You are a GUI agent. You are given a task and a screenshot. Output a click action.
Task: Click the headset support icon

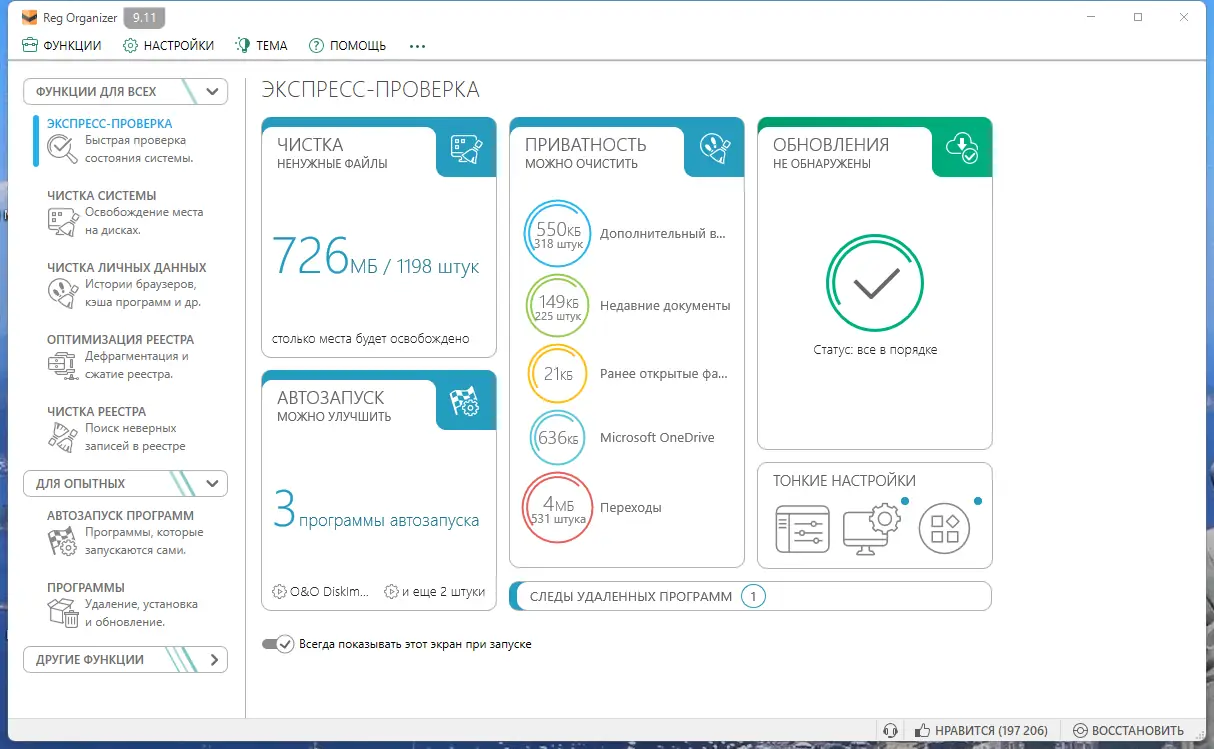(x=890, y=731)
